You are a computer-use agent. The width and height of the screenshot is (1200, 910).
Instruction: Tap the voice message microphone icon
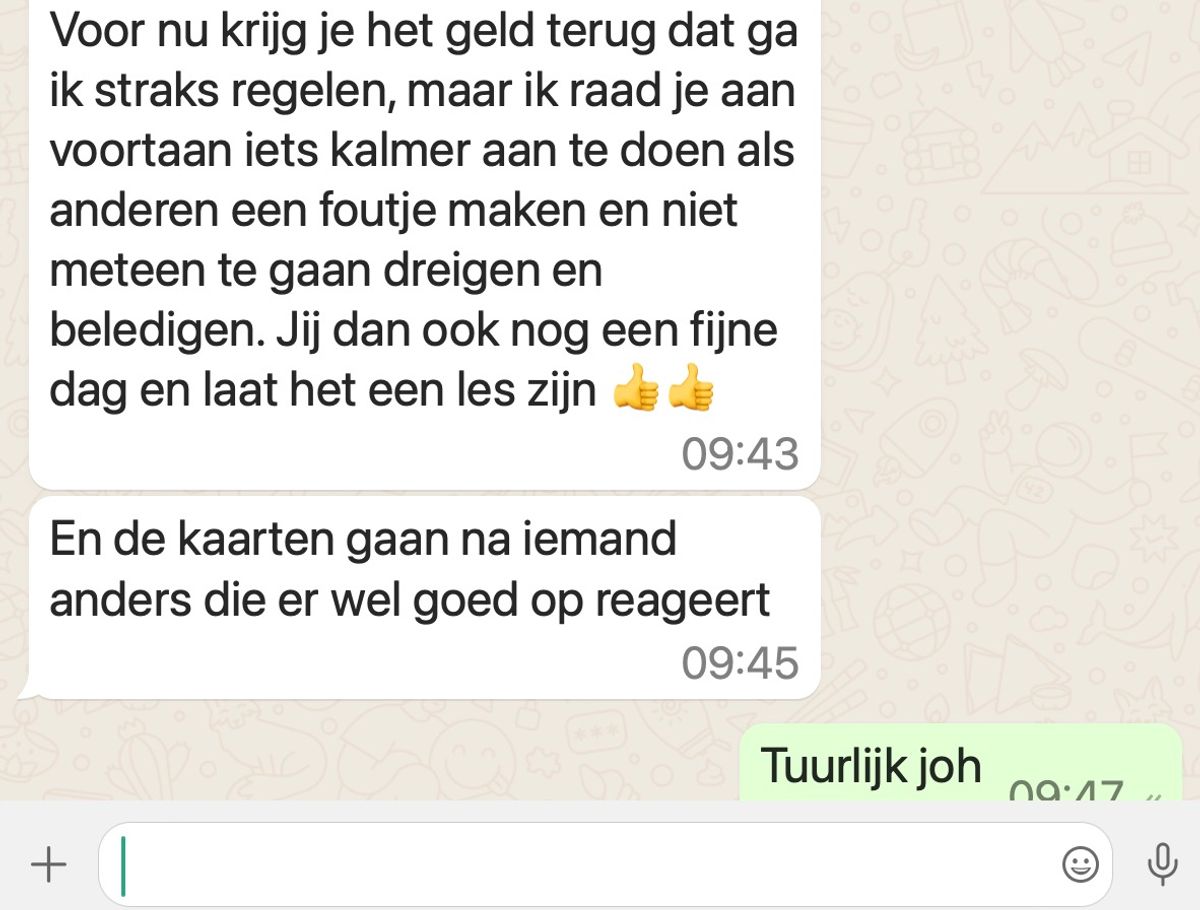pos(1162,864)
